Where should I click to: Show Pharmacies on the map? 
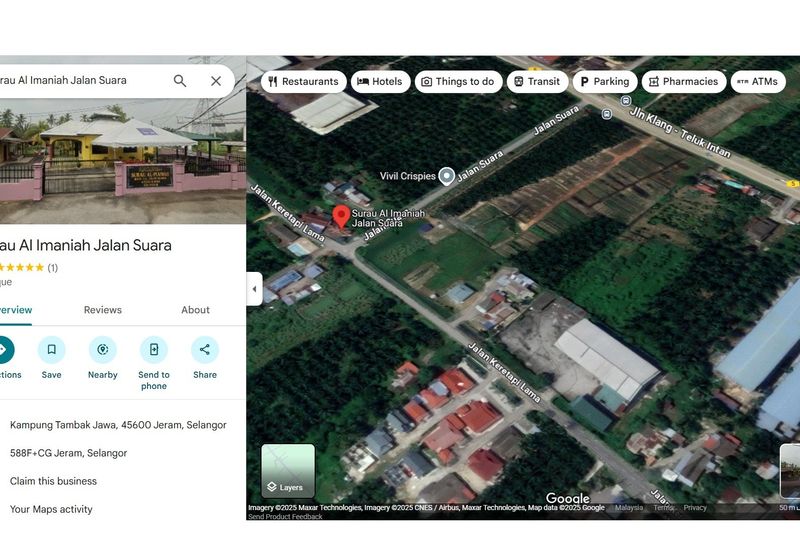click(684, 82)
